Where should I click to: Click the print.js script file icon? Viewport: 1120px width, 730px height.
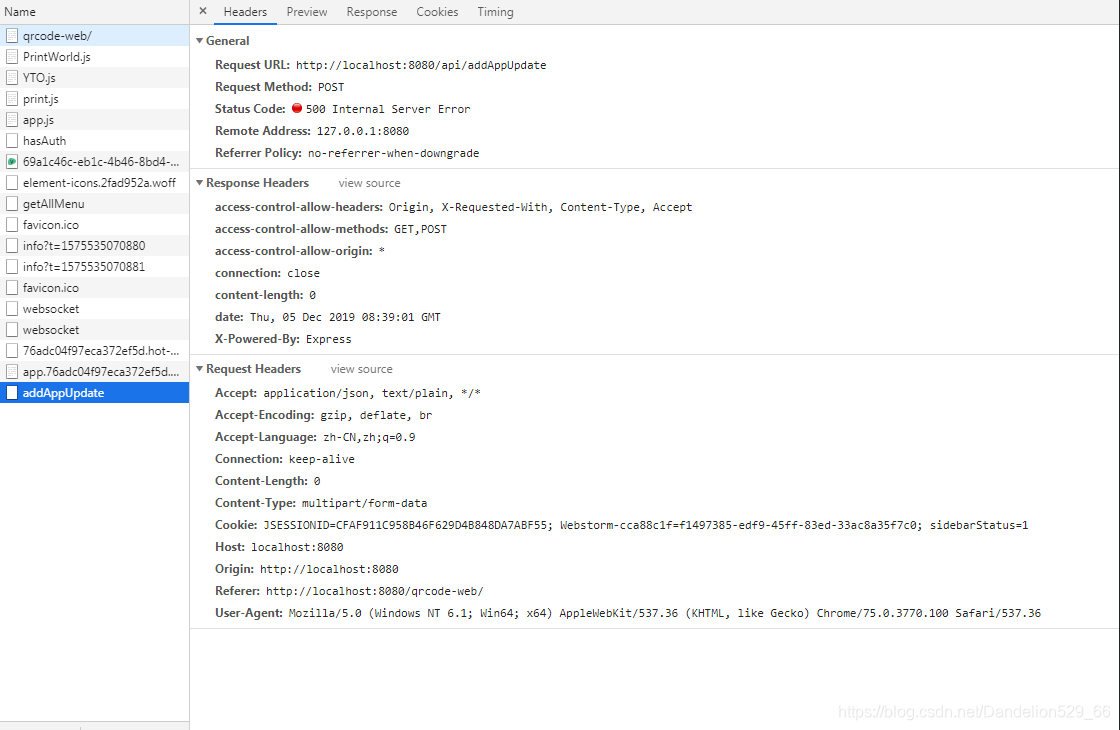pyautogui.click(x=11, y=99)
